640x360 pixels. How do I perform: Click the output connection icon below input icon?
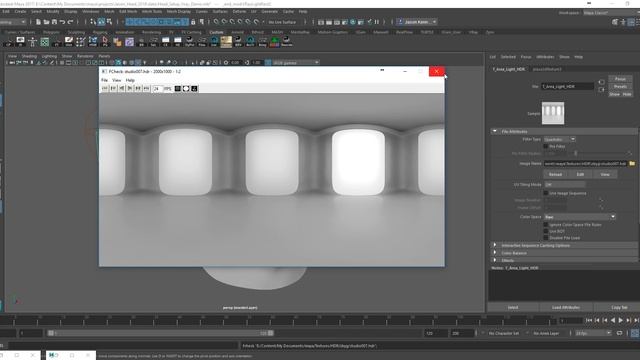(x=601, y=89)
